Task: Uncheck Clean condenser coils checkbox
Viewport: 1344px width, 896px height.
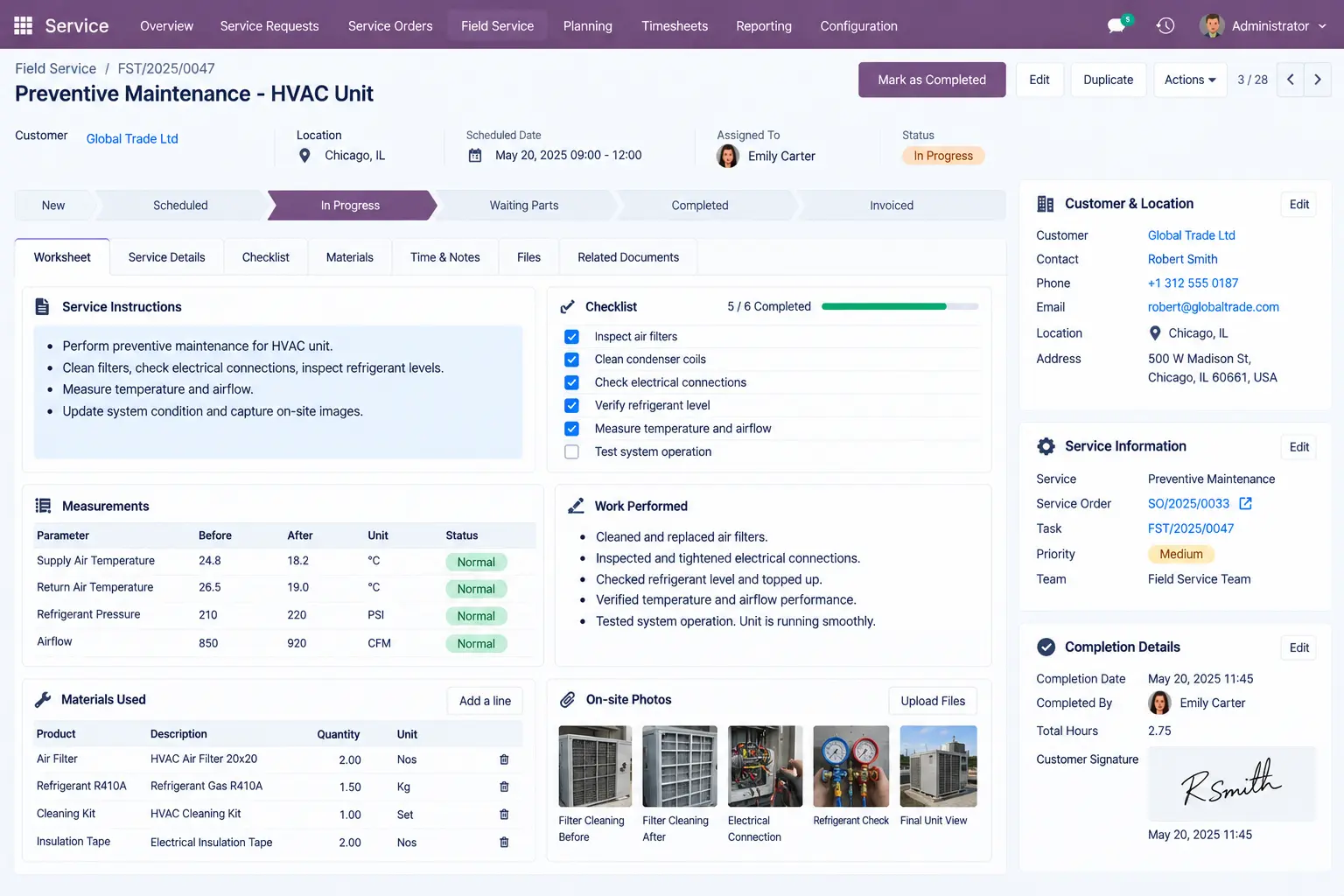Action: (x=571, y=360)
